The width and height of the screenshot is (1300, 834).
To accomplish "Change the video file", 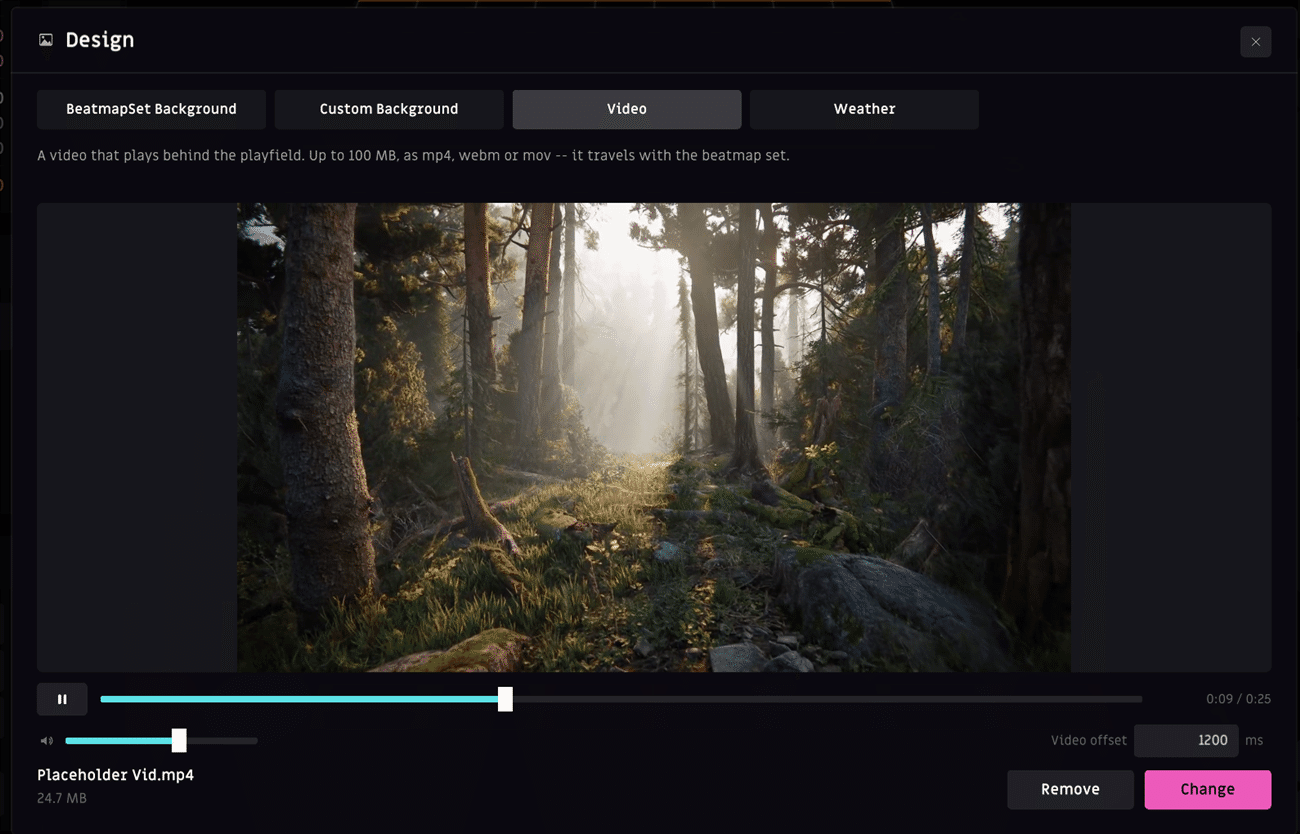I will [x=1208, y=789].
